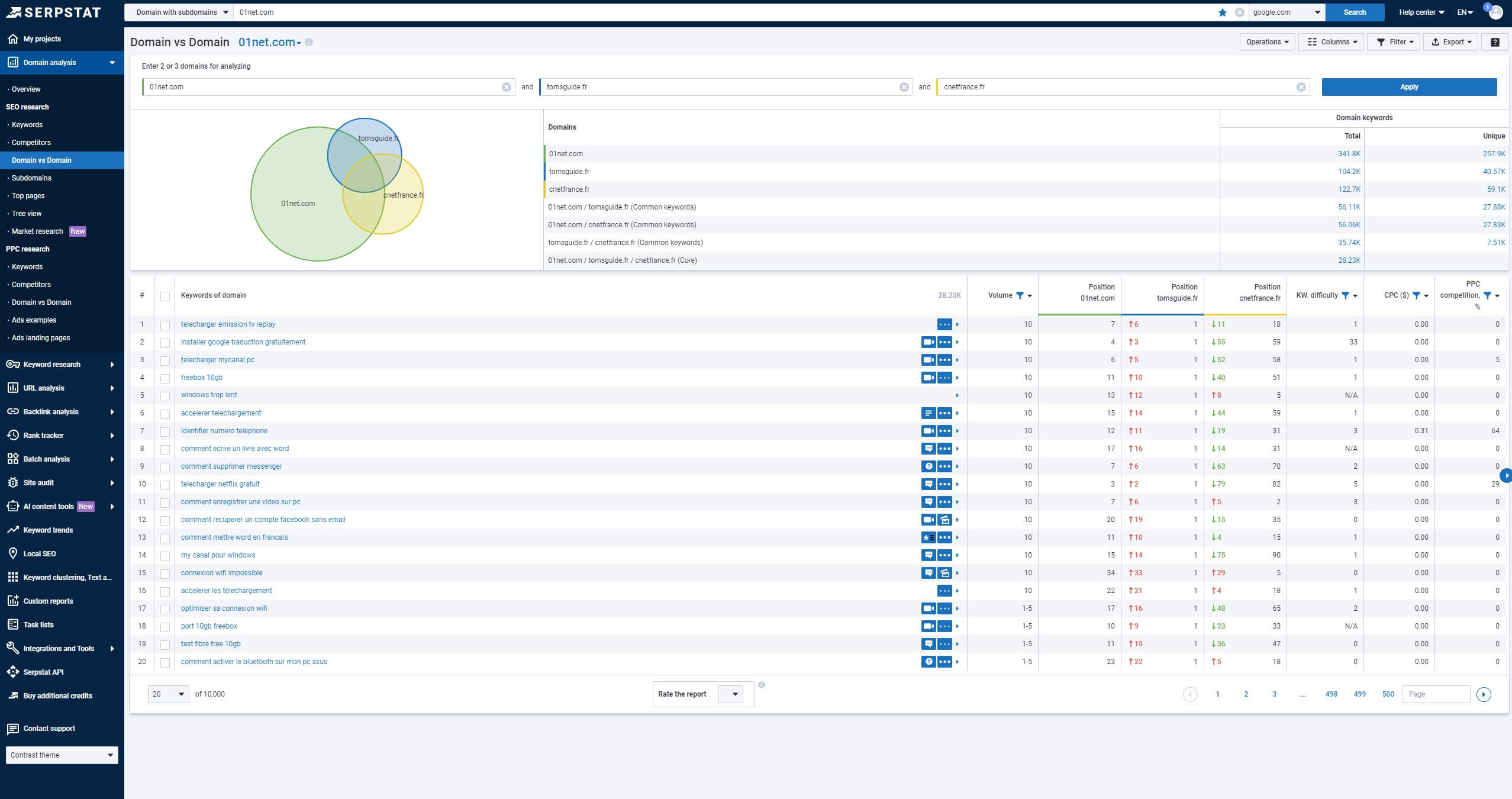Click question icon for comment supprimer messenger
Image resolution: width=1512 pixels, height=799 pixels.
pyautogui.click(x=929, y=466)
